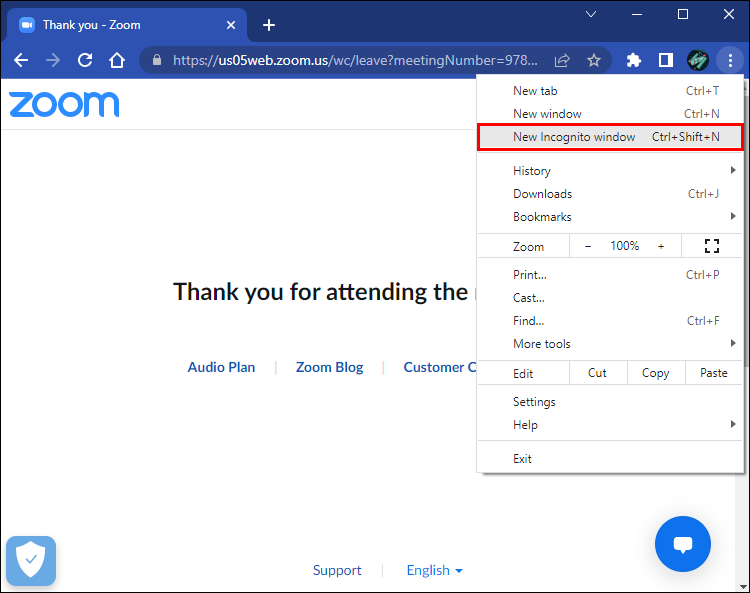Screen dimensions: 750x593
Task: Bookmark this tab with the star icon
Action: point(594,60)
